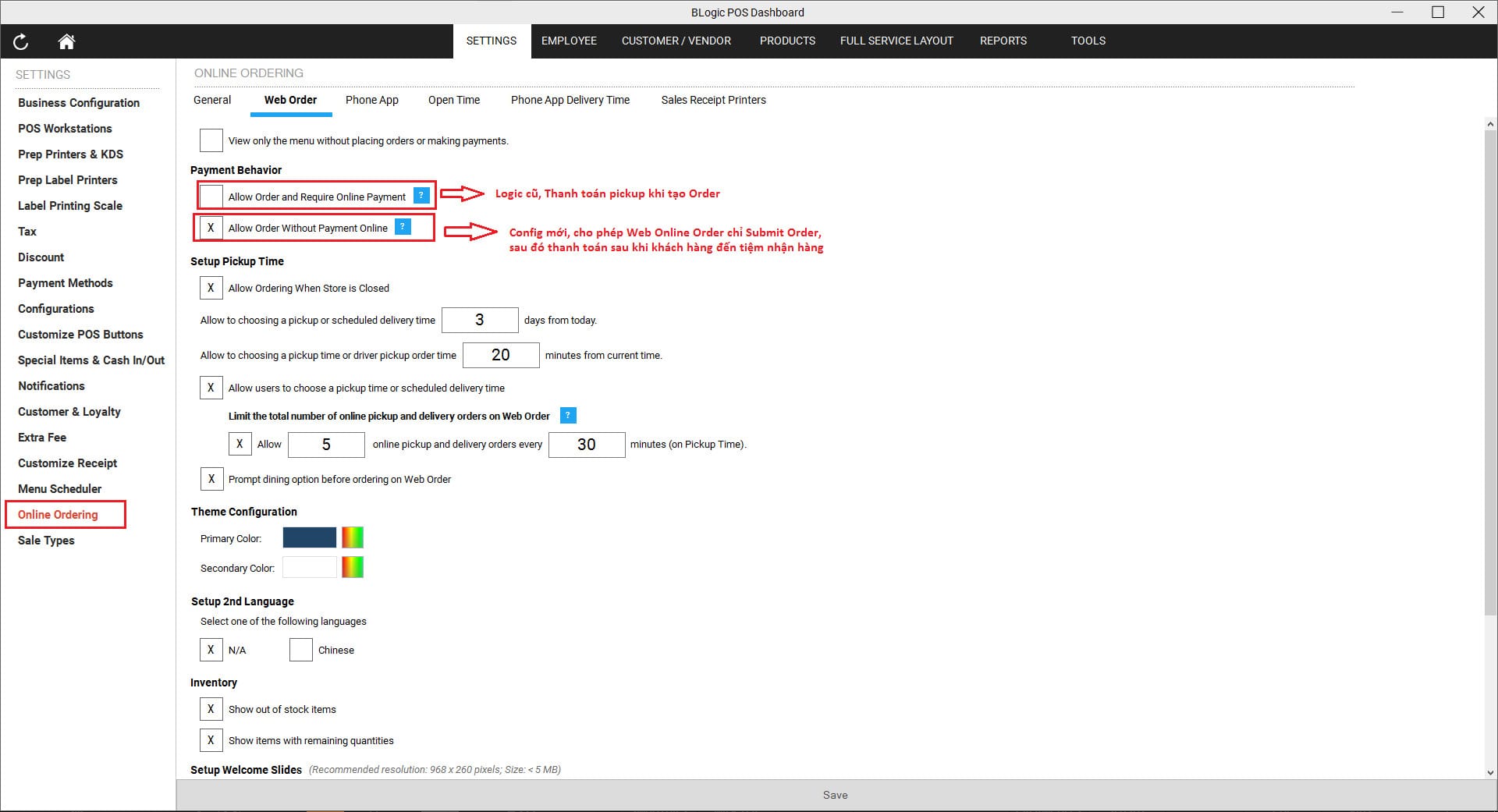The width and height of the screenshot is (1498, 812).
Task: Click the refresh icon in the top toolbar
Action: 20,42
